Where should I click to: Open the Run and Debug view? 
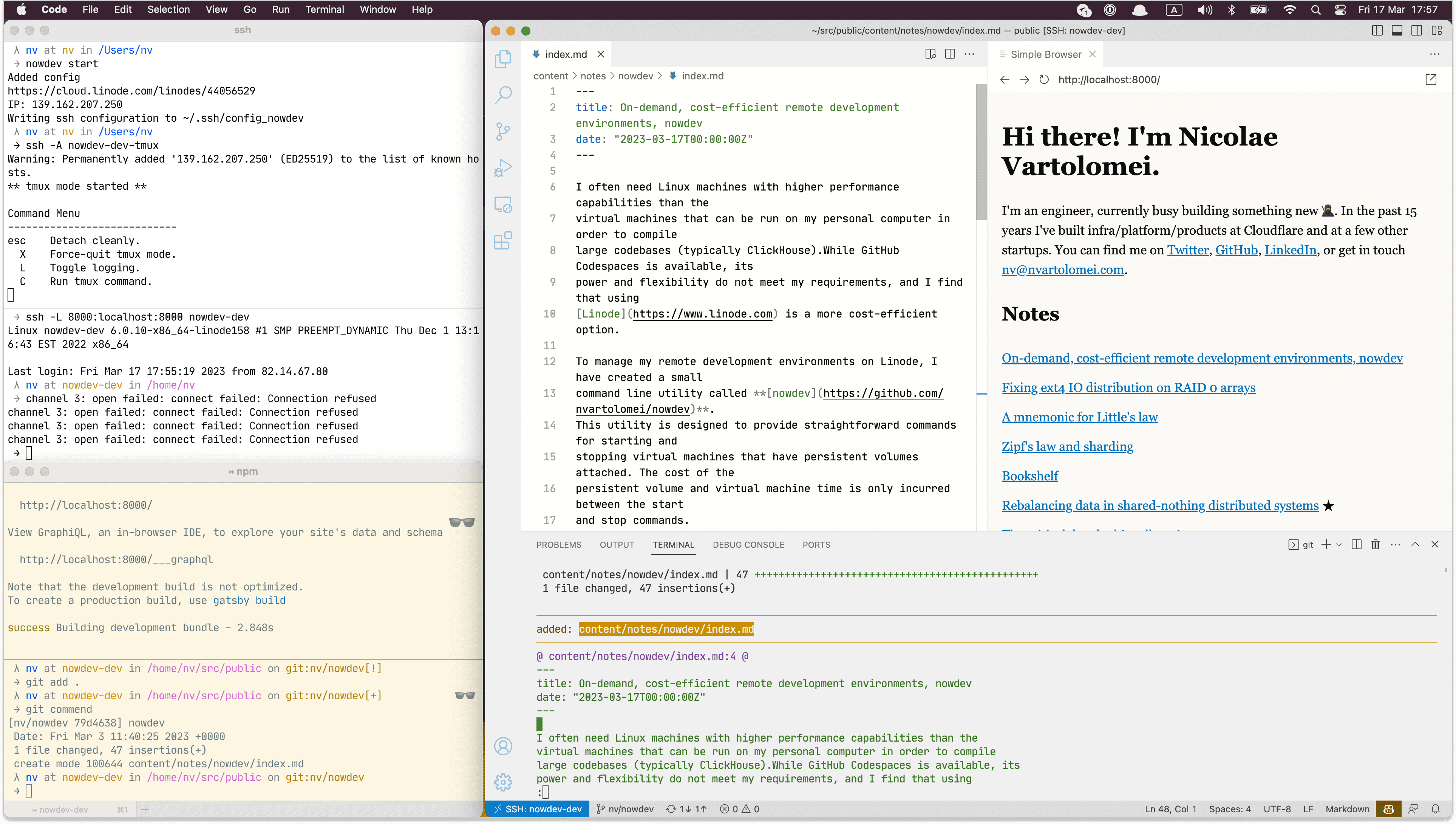pyautogui.click(x=502, y=167)
